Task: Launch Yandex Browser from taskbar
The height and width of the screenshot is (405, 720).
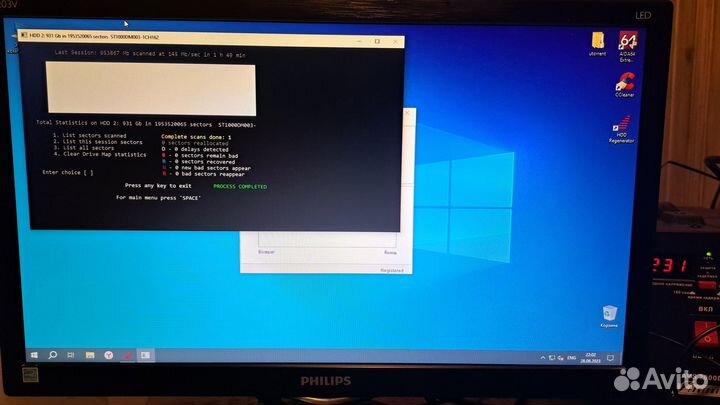Action: [x=109, y=355]
